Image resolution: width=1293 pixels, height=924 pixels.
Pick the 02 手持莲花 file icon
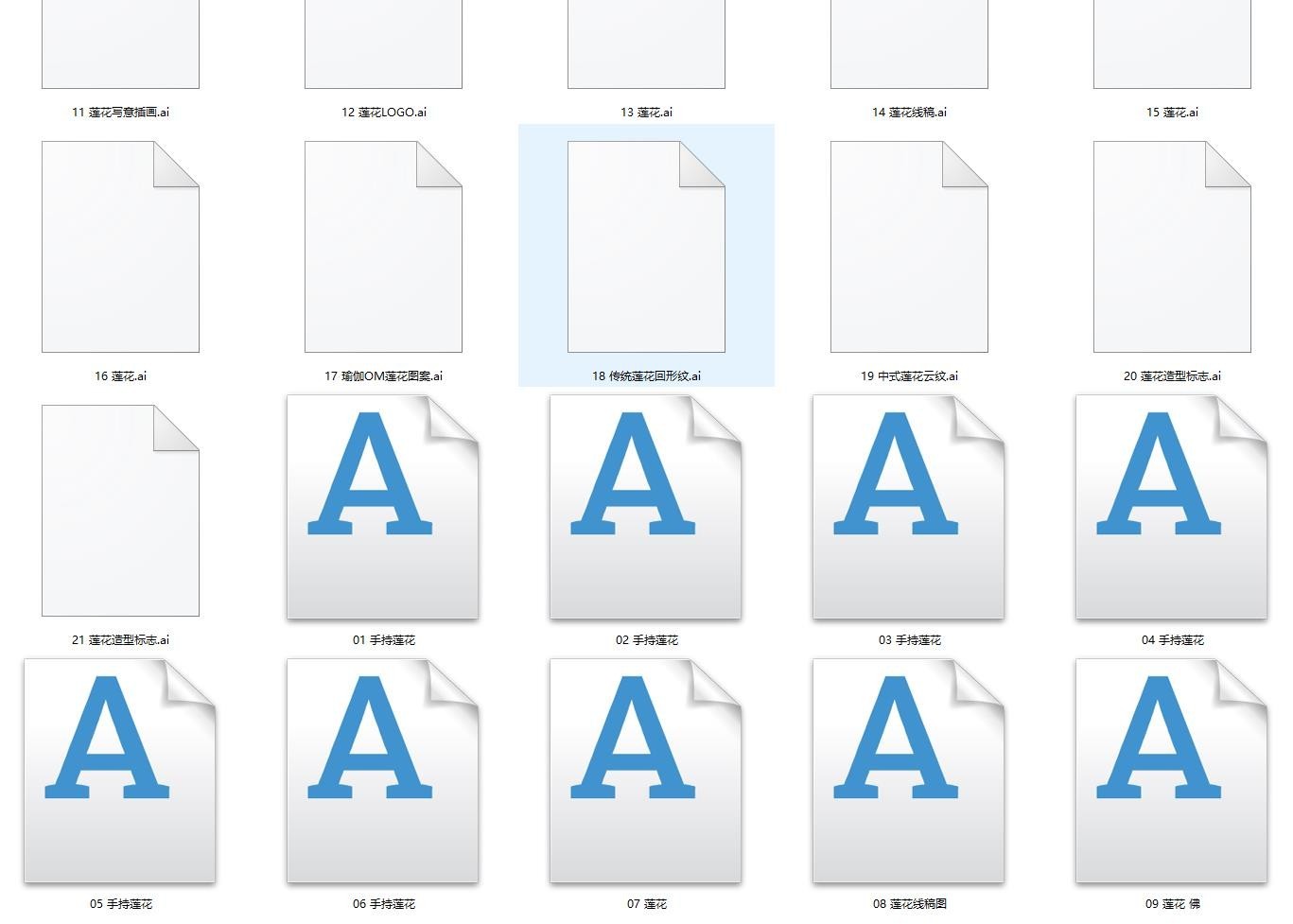click(646, 508)
